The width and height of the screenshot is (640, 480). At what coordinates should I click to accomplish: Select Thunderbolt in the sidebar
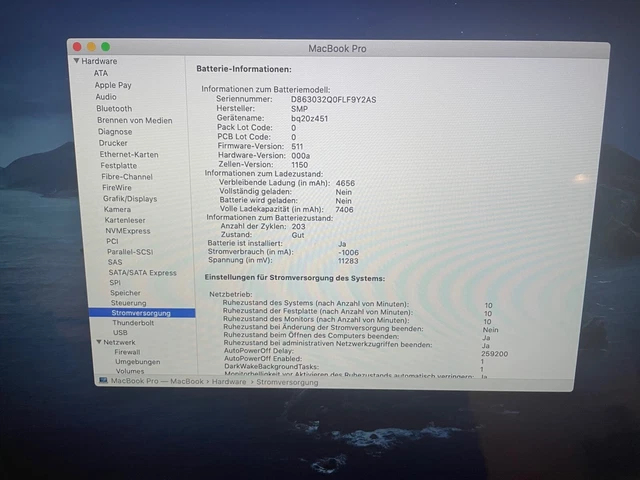[x=133, y=323]
